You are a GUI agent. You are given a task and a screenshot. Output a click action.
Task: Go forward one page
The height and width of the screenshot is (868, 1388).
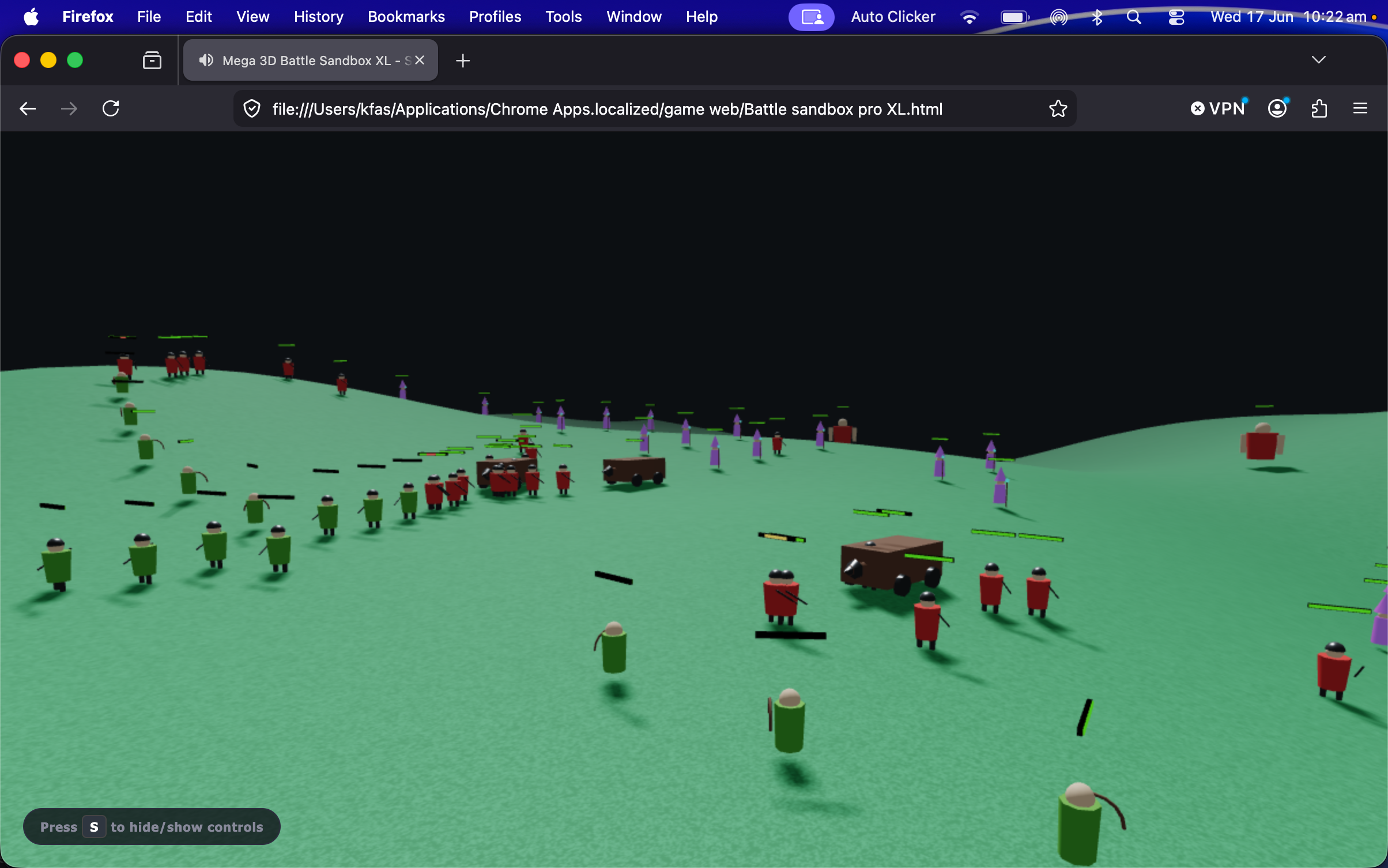69,108
